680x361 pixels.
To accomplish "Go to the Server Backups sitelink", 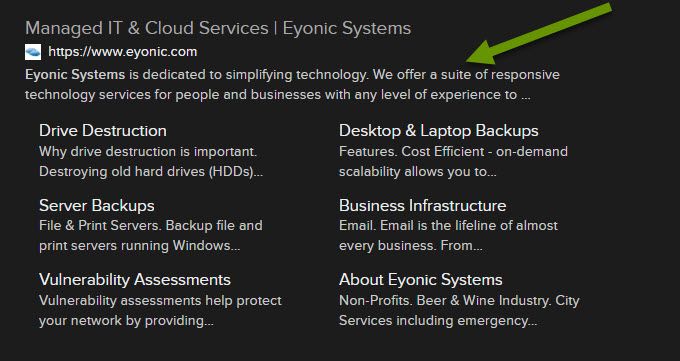I will point(97,205).
